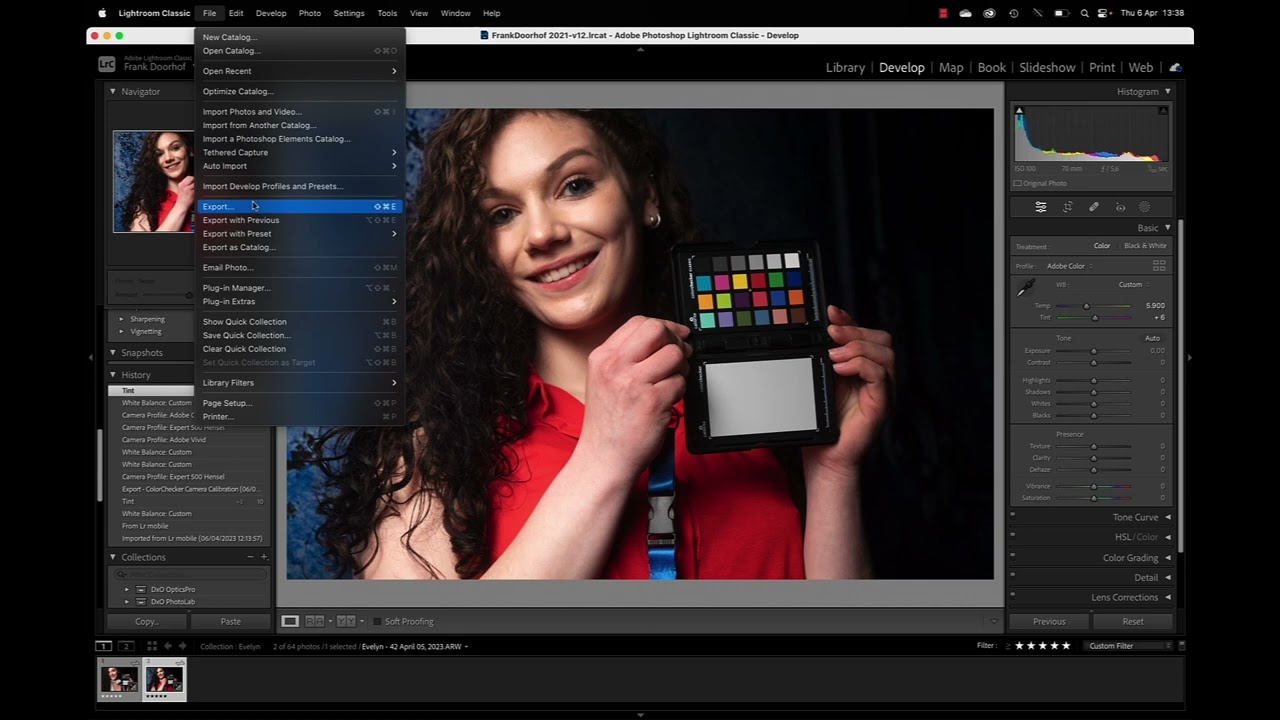Pick the White Balance eyedropper tool
Screen dimensions: 1280x720
[1026, 288]
